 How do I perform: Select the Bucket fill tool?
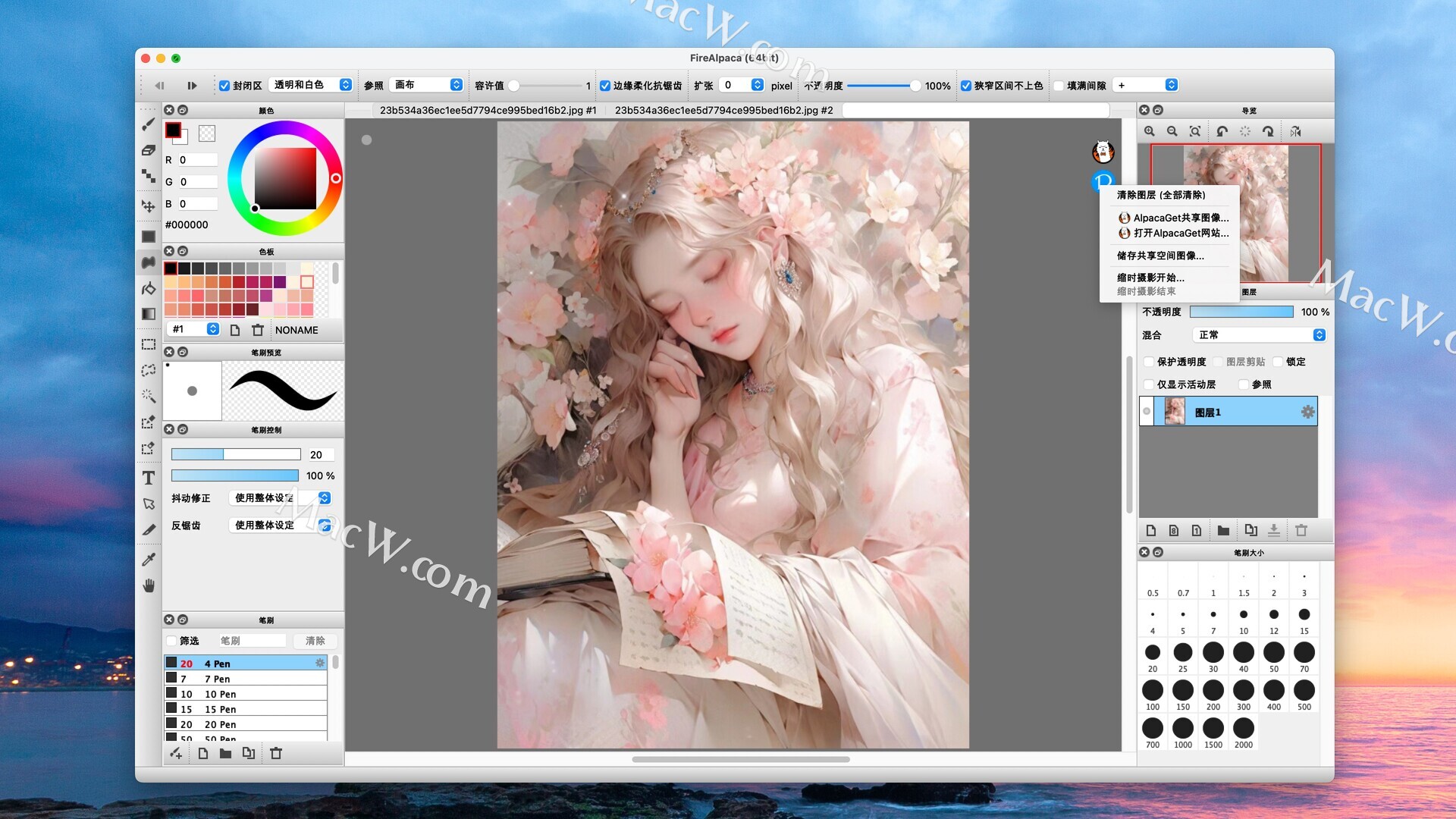point(149,288)
